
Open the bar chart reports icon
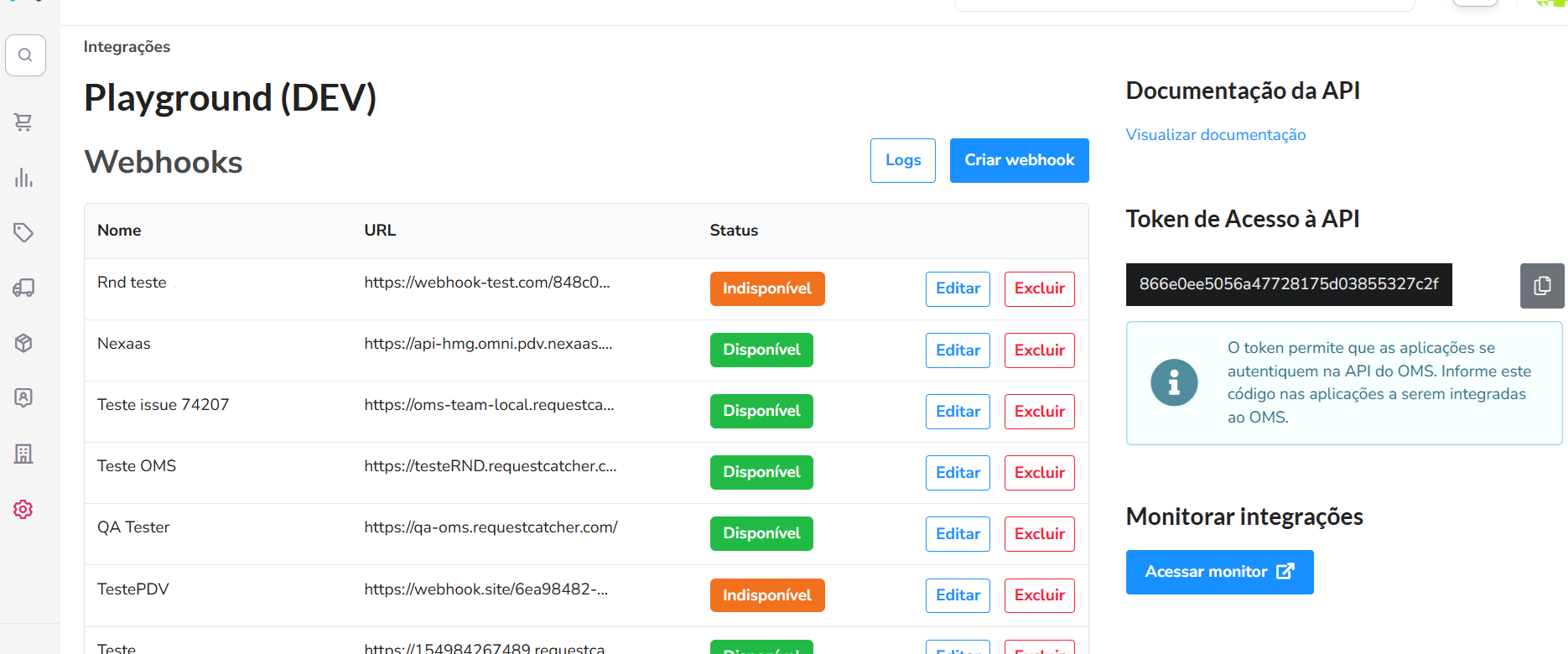click(23, 178)
